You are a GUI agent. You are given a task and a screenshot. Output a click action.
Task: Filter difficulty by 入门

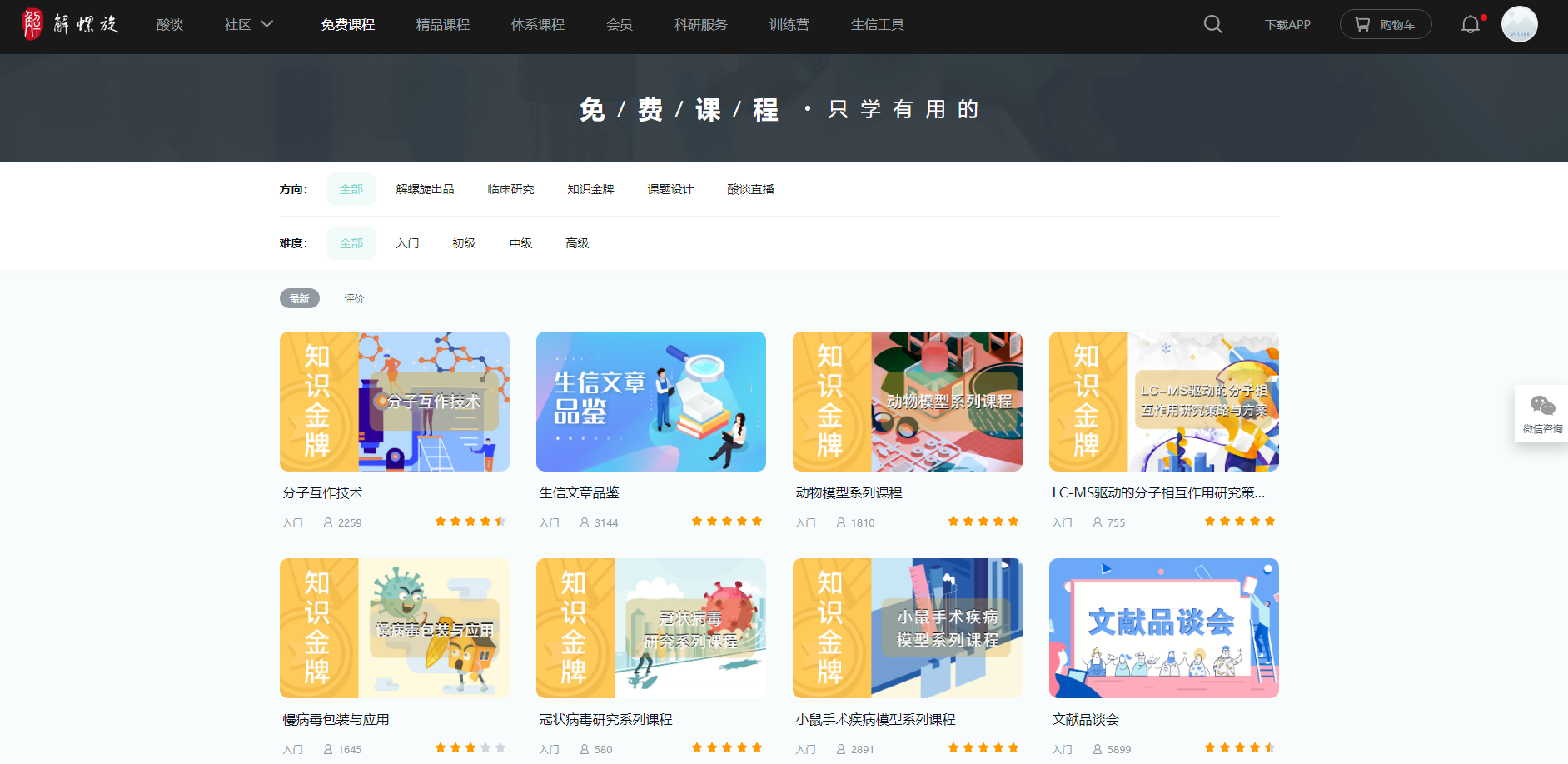408,243
